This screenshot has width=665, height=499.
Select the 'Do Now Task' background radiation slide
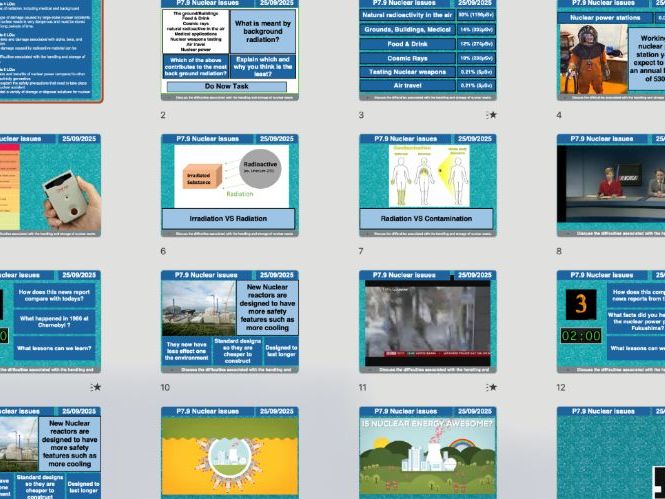(229, 50)
